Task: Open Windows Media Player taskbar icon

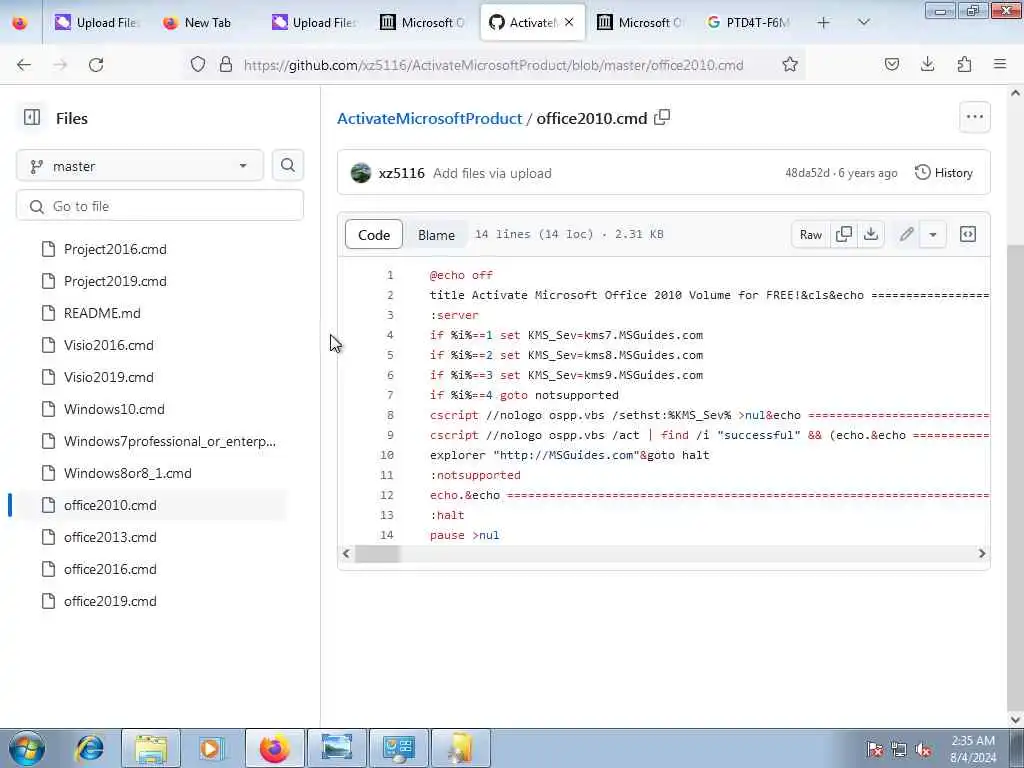Action: tap(212, 748)
